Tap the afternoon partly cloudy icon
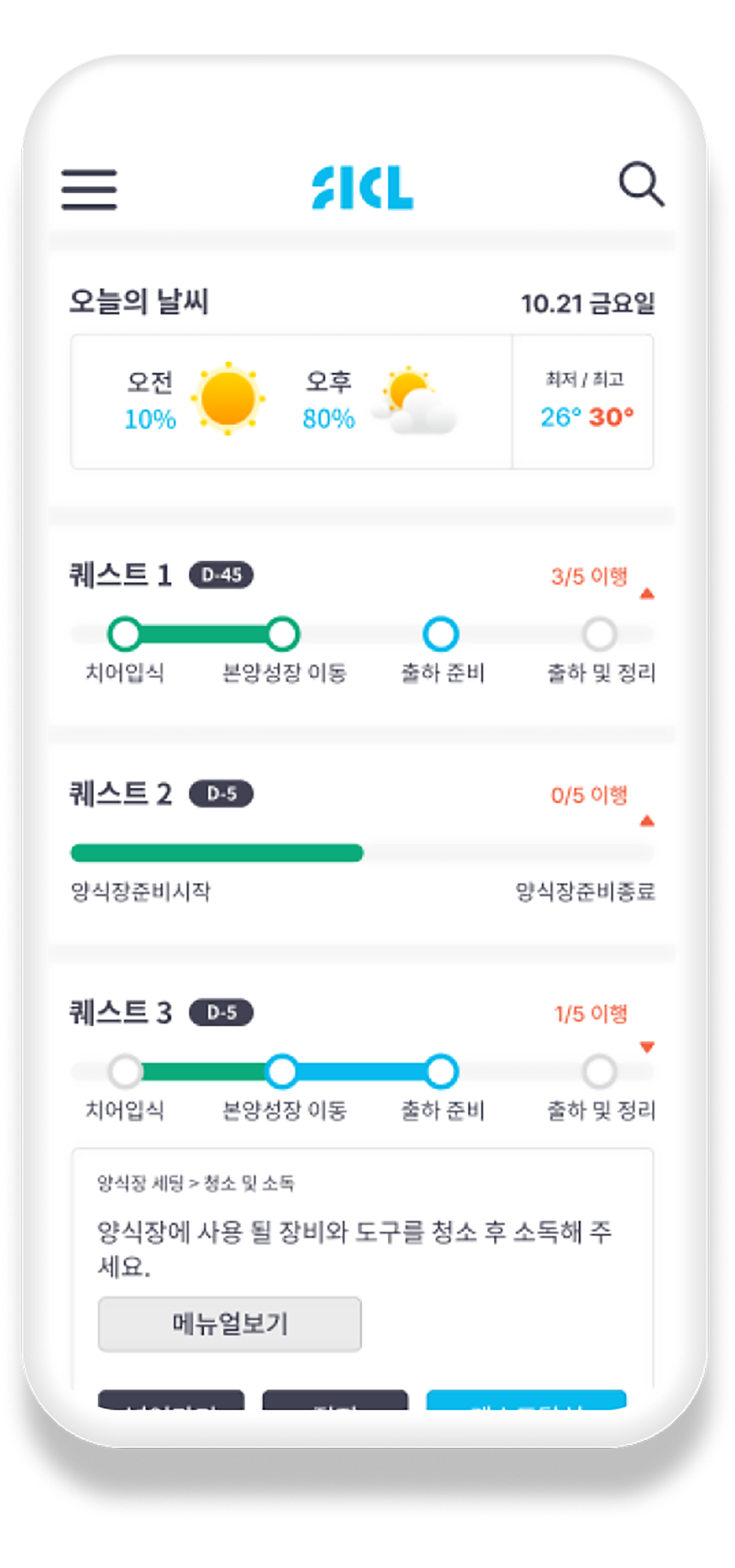735x1568 pixels. coord(416,400)
